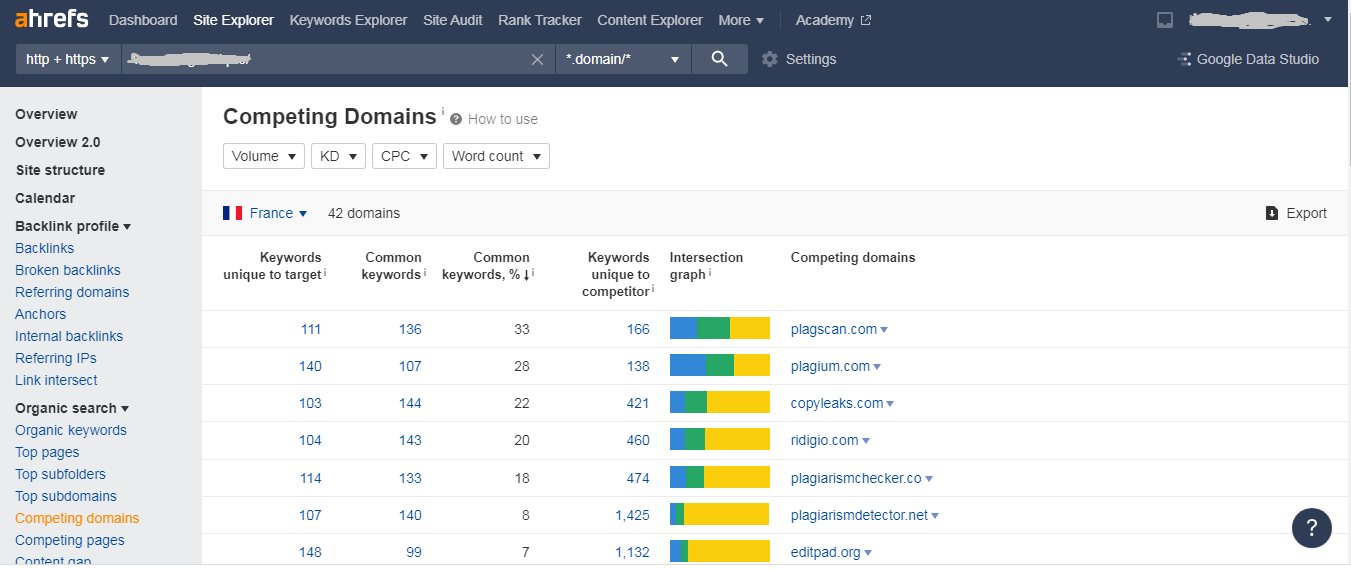Open the account dropdown arrow at top right
The height and width of the screenshot is (569, 1351).
(1327, 20)
